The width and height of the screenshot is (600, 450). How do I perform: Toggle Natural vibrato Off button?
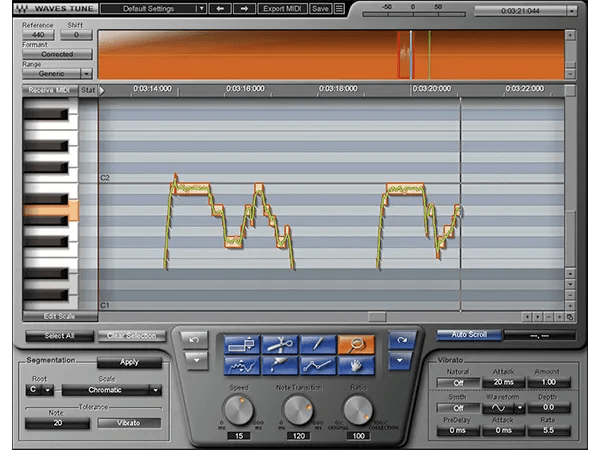click(458, 382)
